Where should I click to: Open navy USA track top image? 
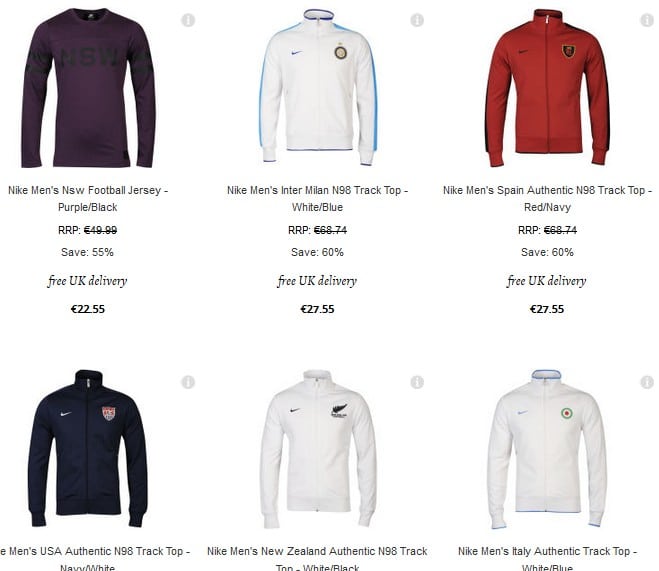pos(88,448)
